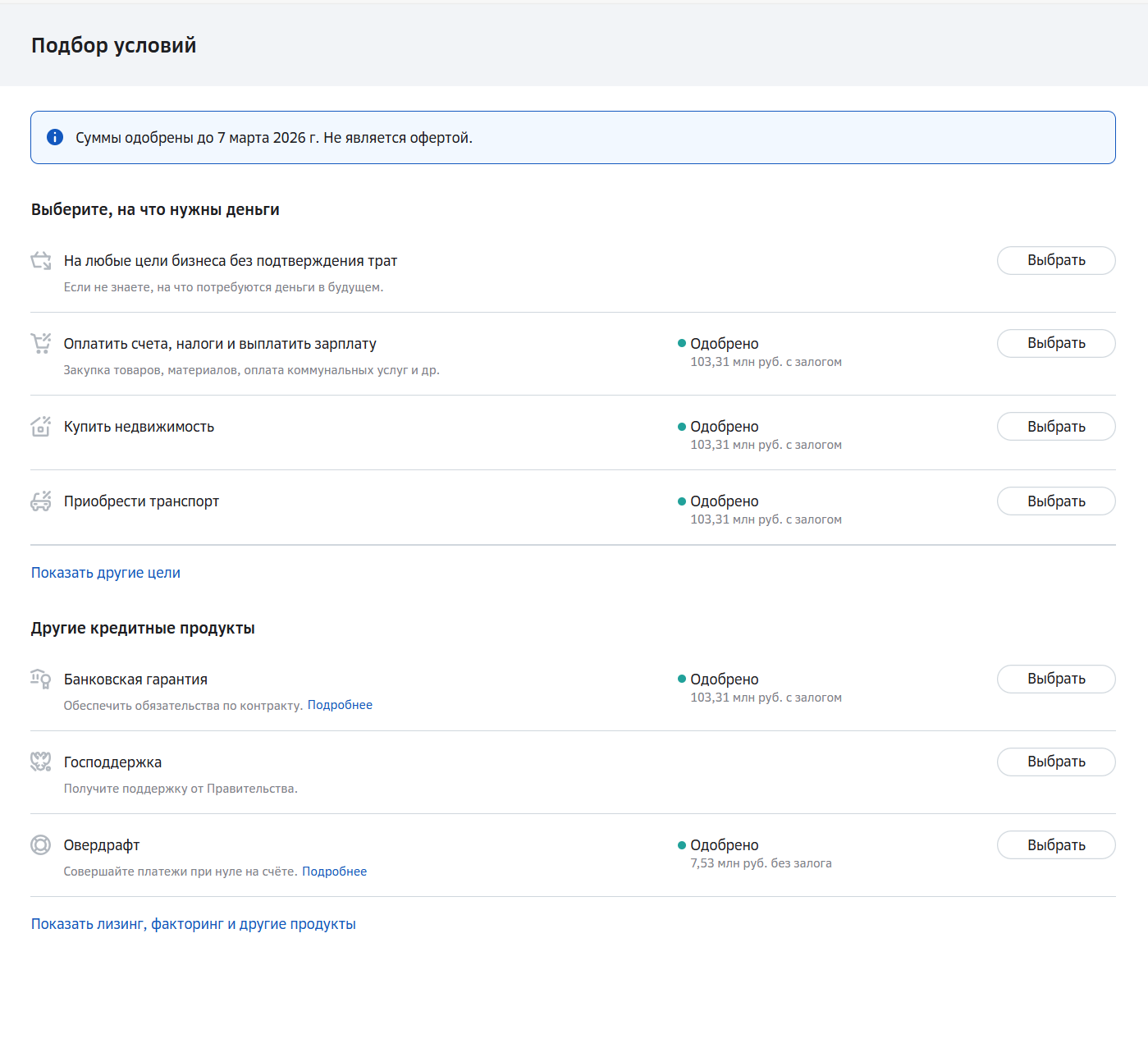This screenshot has width=1148, height=1057.
Task: Click the bank guarantee icon
Action: click(41, 679)
